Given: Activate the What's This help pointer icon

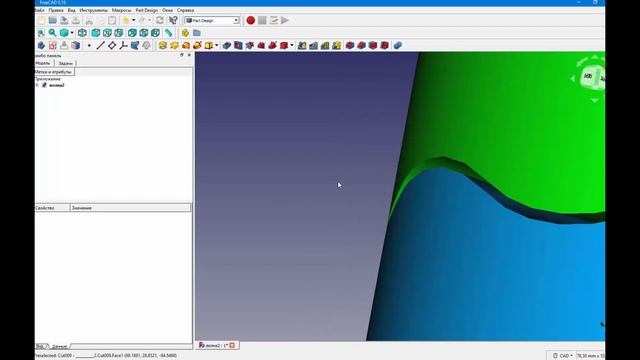Looking at the screenshot, I should click(x=173, y=20).
